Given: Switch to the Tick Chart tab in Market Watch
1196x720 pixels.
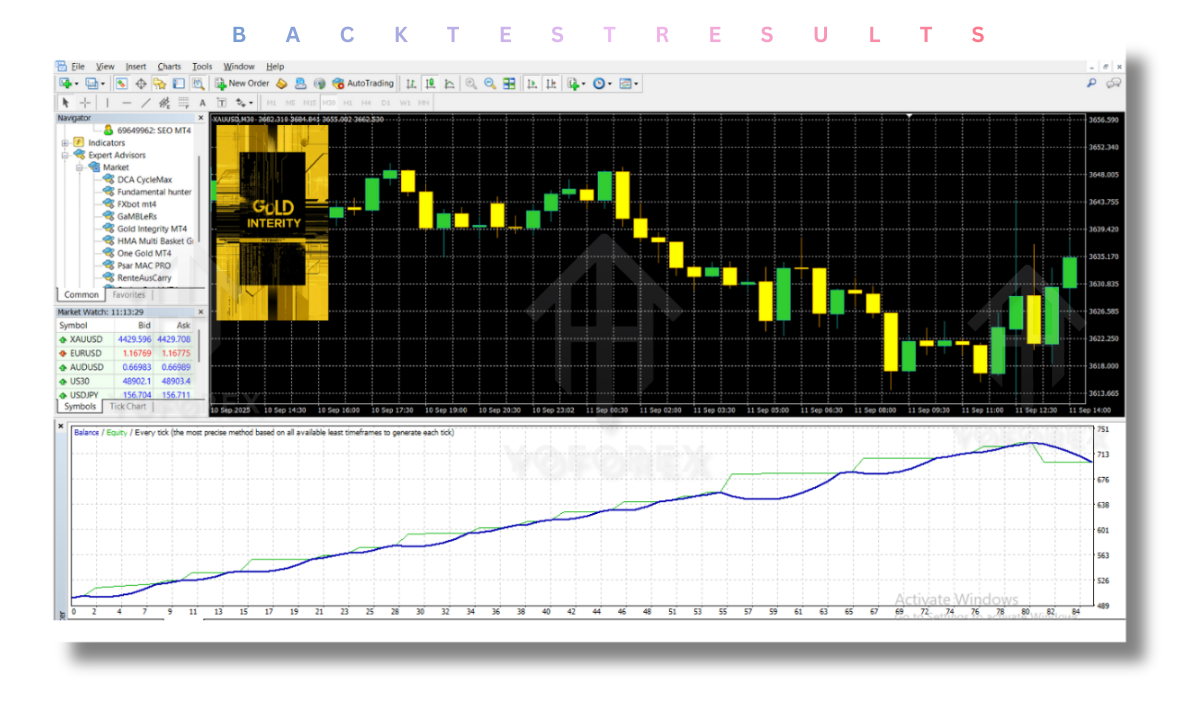Looking at the screenshot, I should [x=129, y=406].
